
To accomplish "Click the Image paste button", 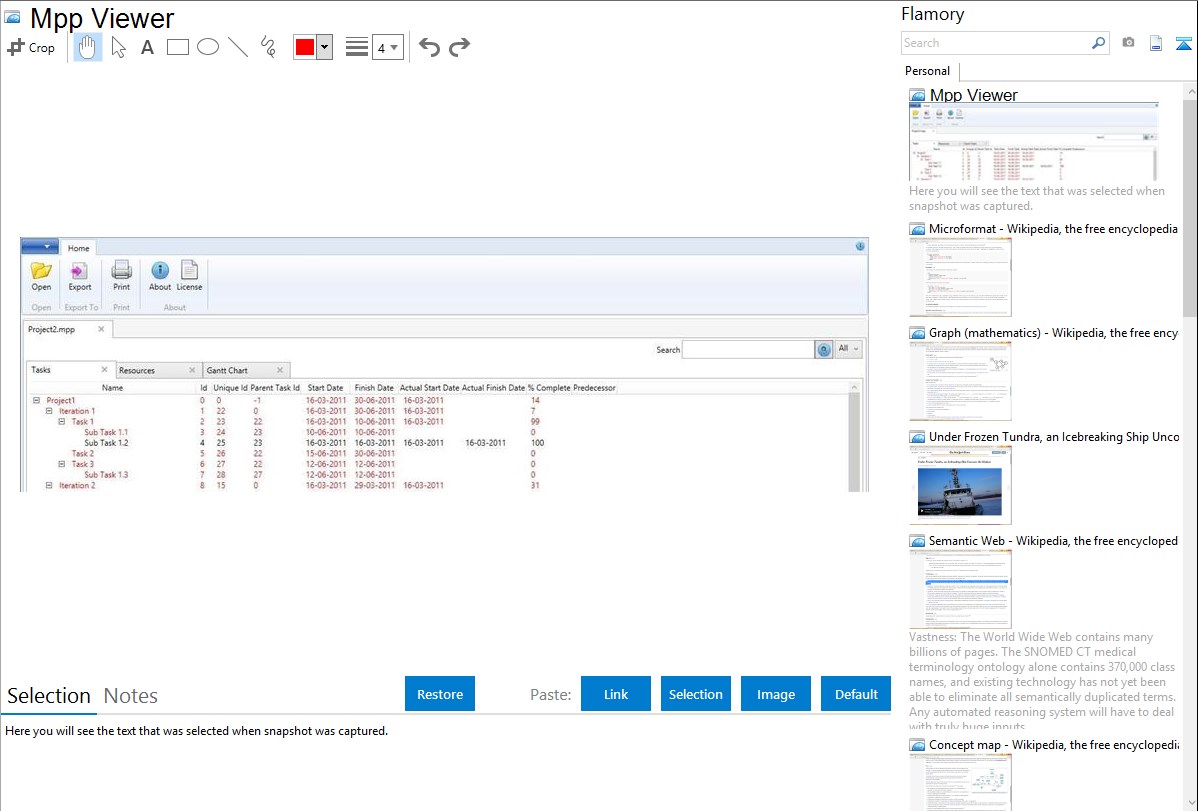I will click(x=775, y=694).
